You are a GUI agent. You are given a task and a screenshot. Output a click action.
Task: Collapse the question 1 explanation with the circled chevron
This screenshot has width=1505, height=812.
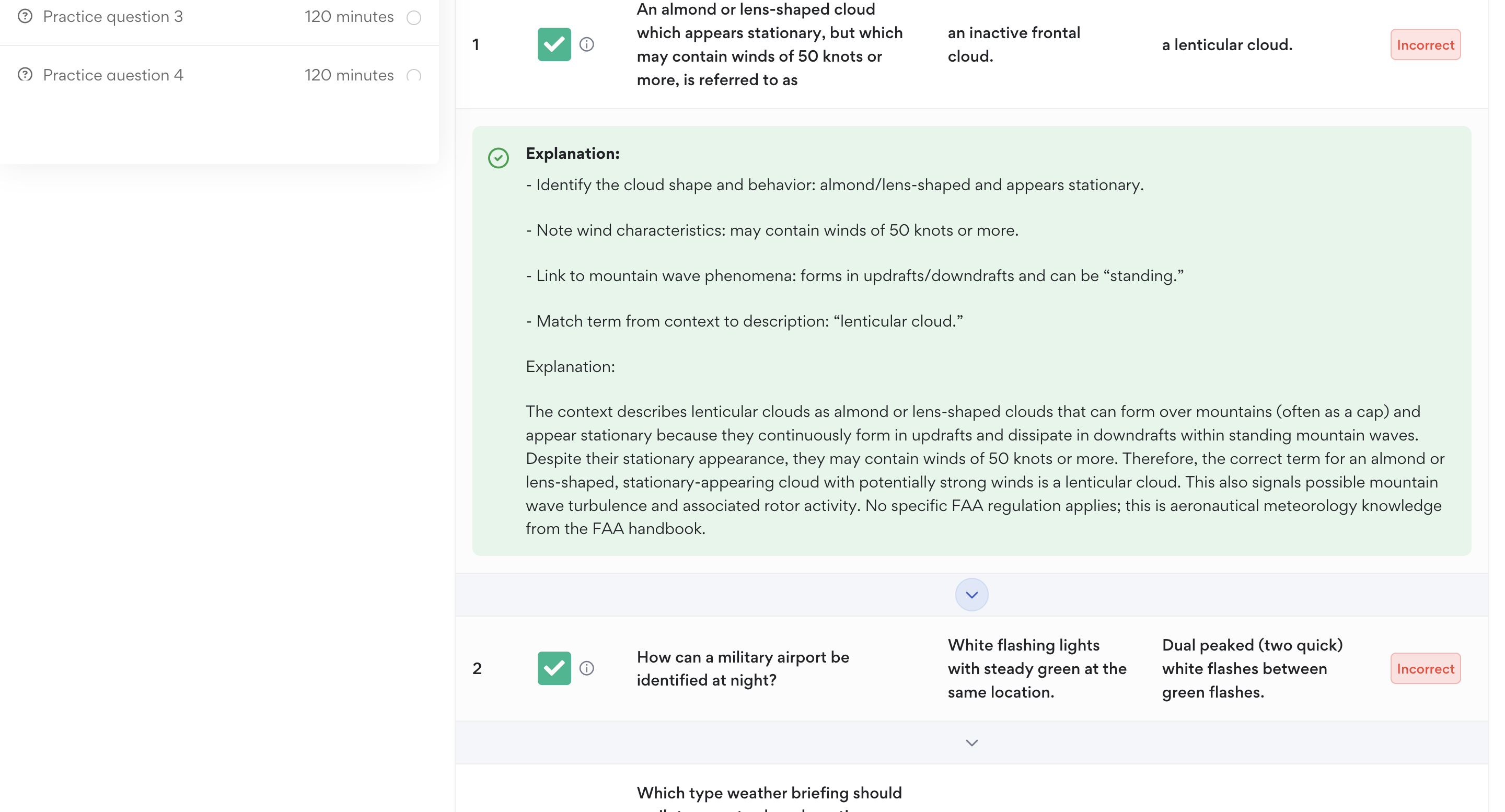[x=971, y=595]
